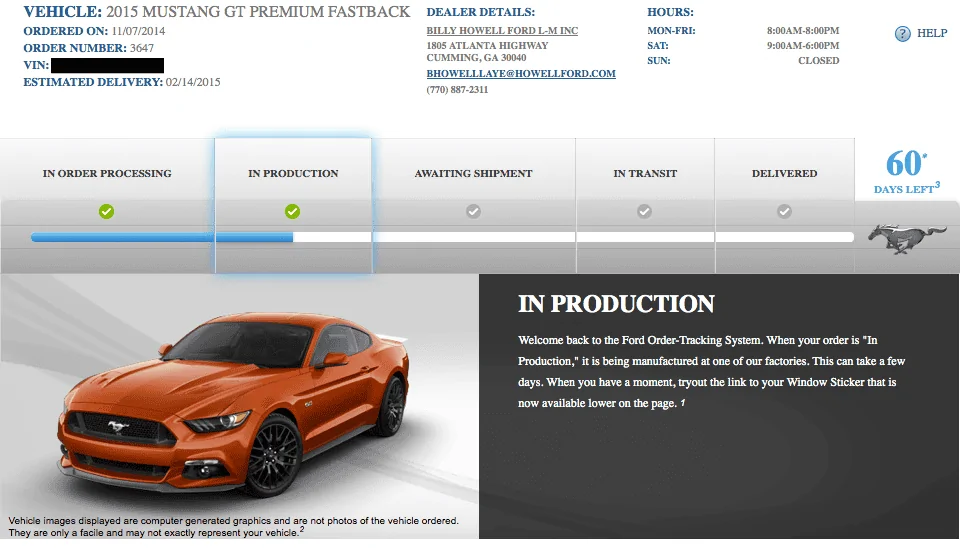Click the Help question mark icon
Screen dimensions: 968x548
[902, 34]
